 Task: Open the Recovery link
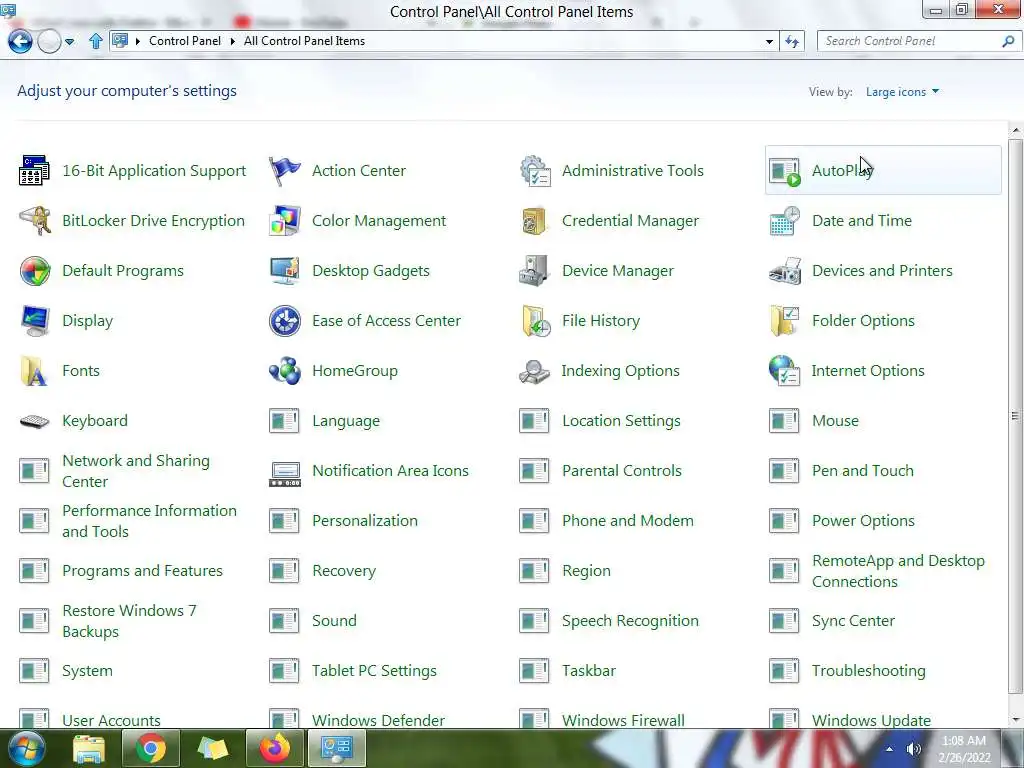(344, 571)
